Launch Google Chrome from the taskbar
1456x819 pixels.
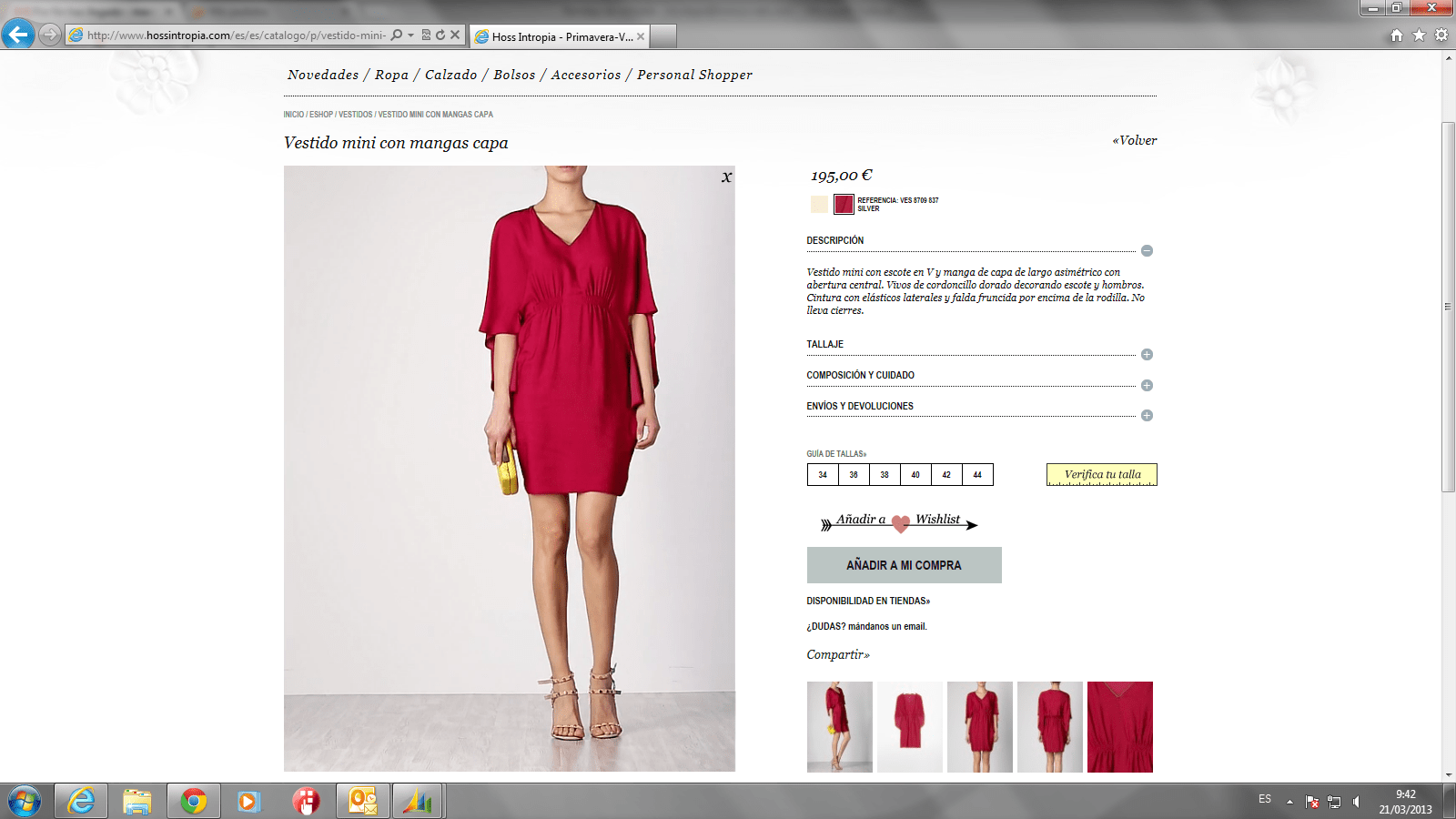(x=193, y=801)
